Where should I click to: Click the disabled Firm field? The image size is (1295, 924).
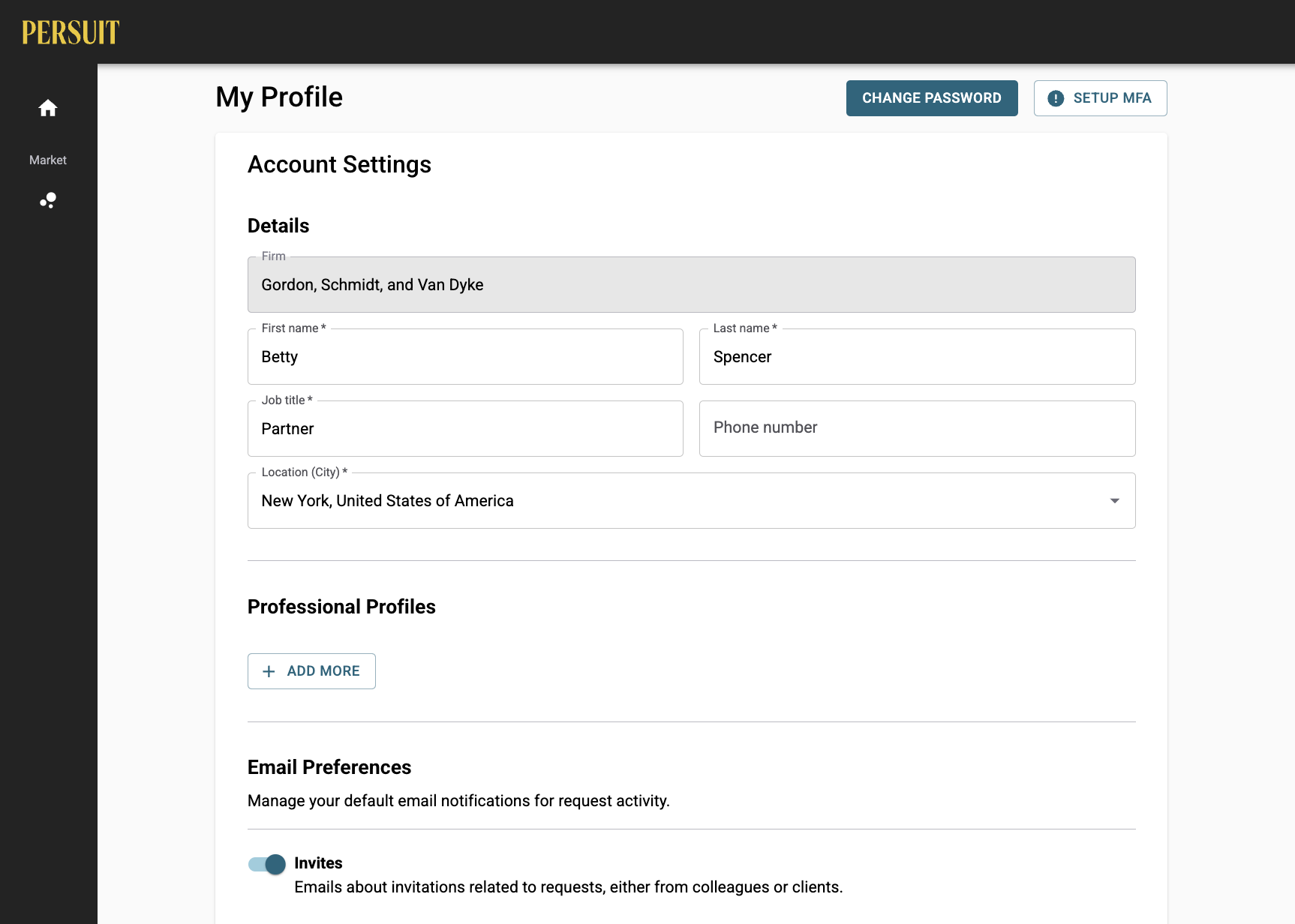(691, 285)
